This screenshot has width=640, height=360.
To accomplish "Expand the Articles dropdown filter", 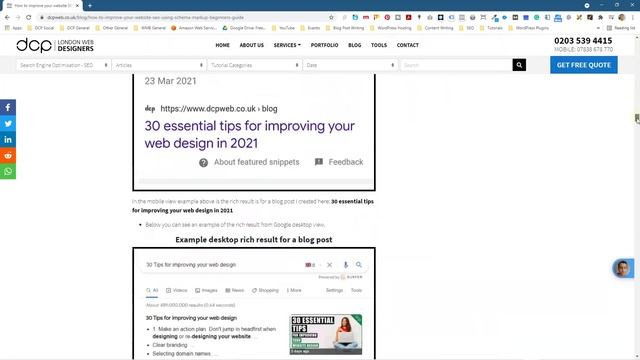I will coord(159,65).
